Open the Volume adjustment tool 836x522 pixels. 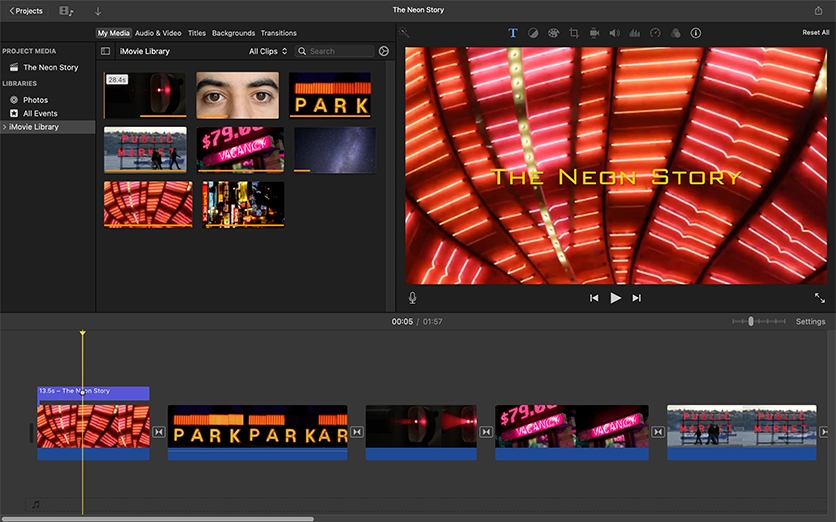(614, 33)
